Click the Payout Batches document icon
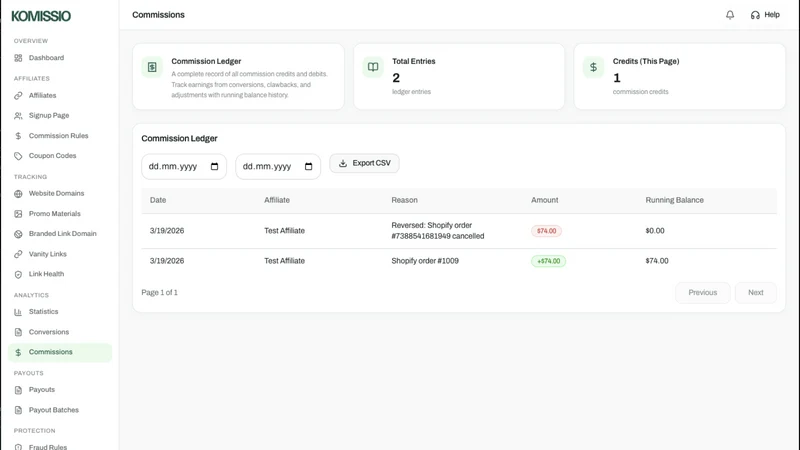Screen dimensions: 800x450 [x=18, y=410]
